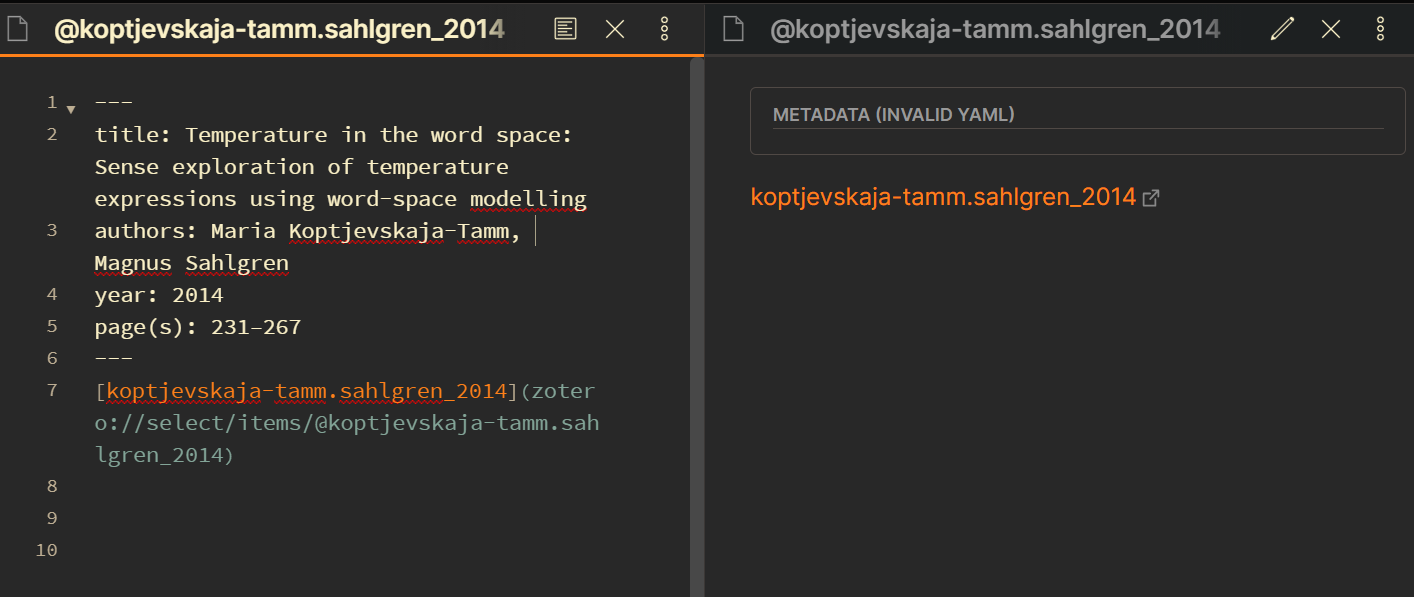
Task: Click the zotero://select URL text in editor
Action: pos(347,423)
